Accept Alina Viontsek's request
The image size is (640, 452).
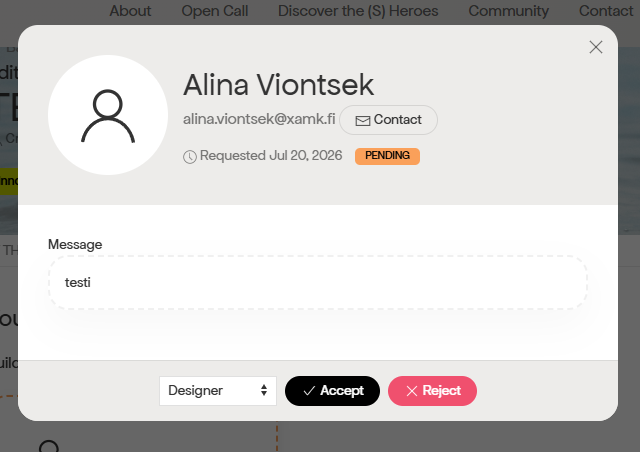[x=332, y=391]
